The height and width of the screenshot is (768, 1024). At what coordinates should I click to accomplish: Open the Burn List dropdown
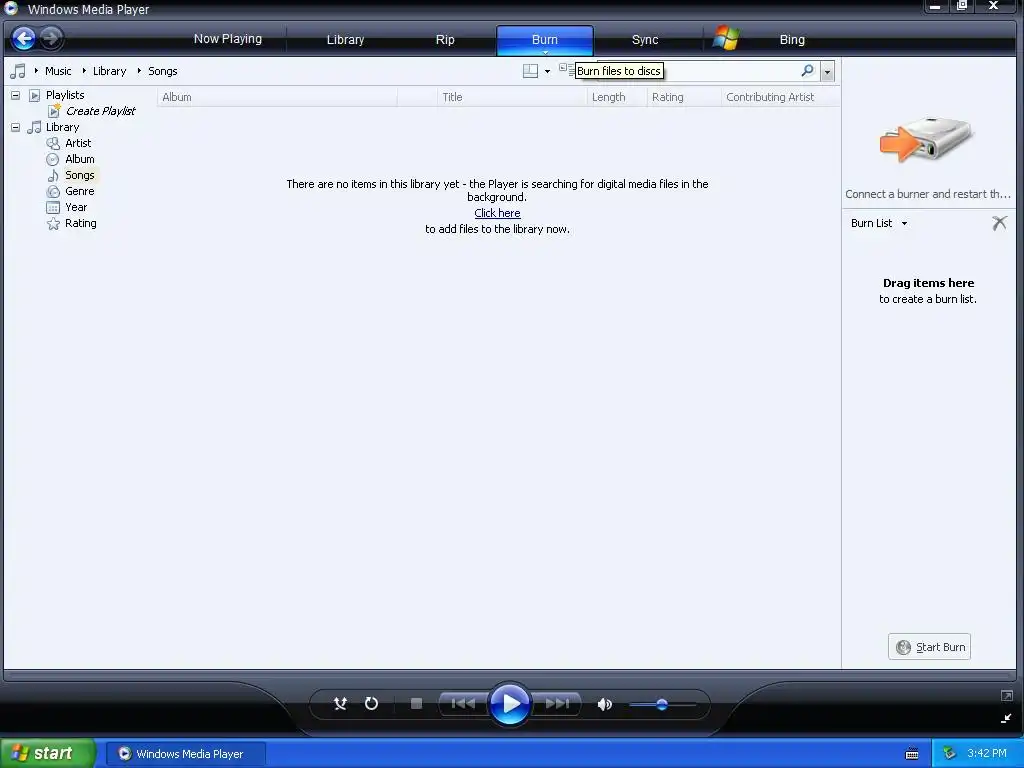tap(879, 223)
